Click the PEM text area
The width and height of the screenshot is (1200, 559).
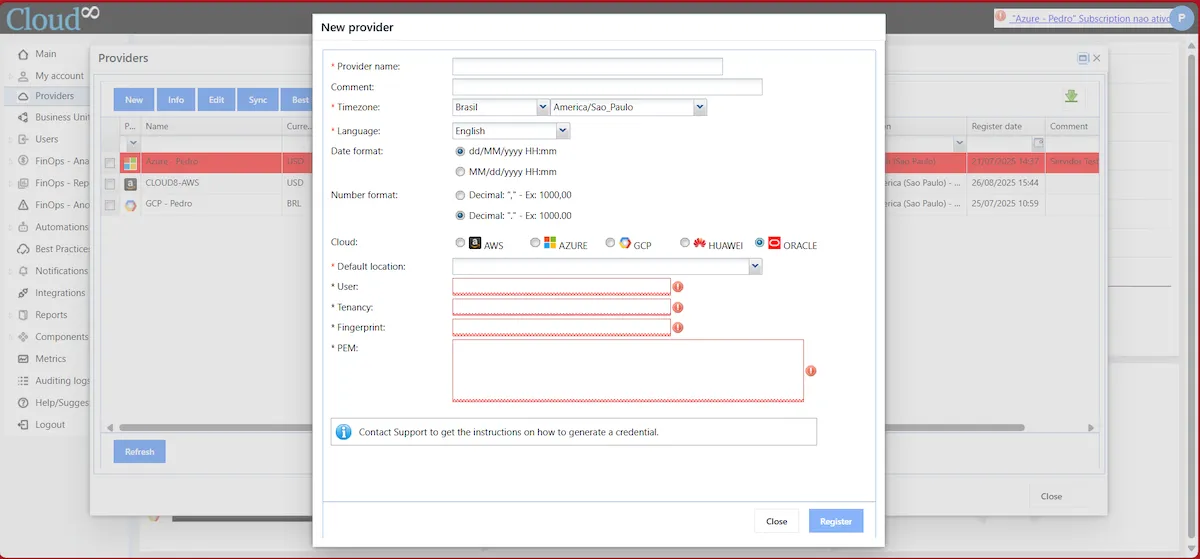(628, 370)
